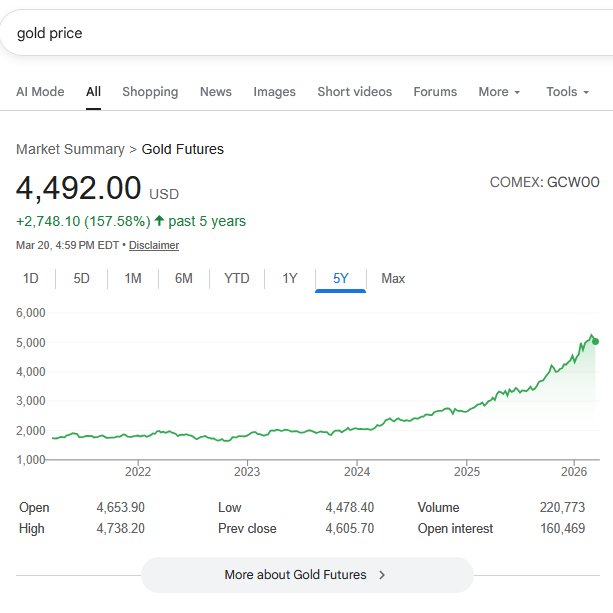Go to the Images tab
Screen dimensions: 613x613
(x=274, y=91)
